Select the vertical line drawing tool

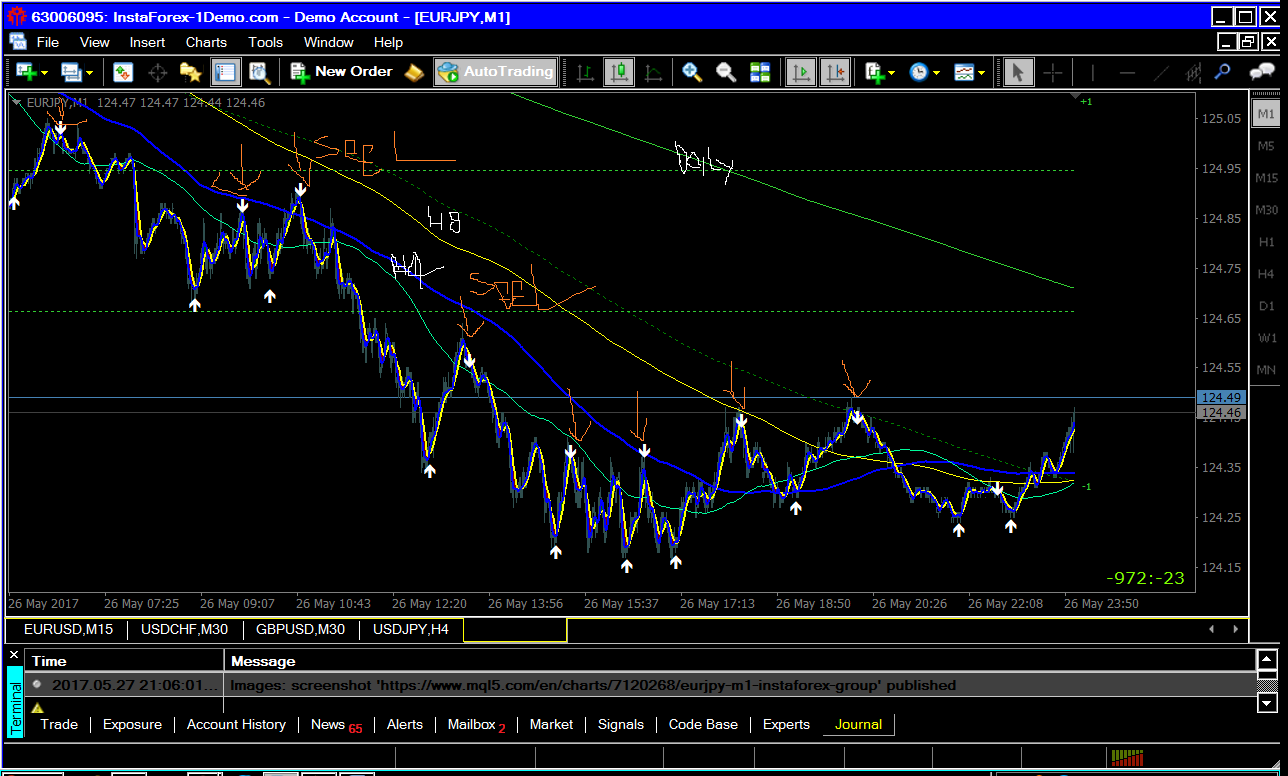(1093, 72)
